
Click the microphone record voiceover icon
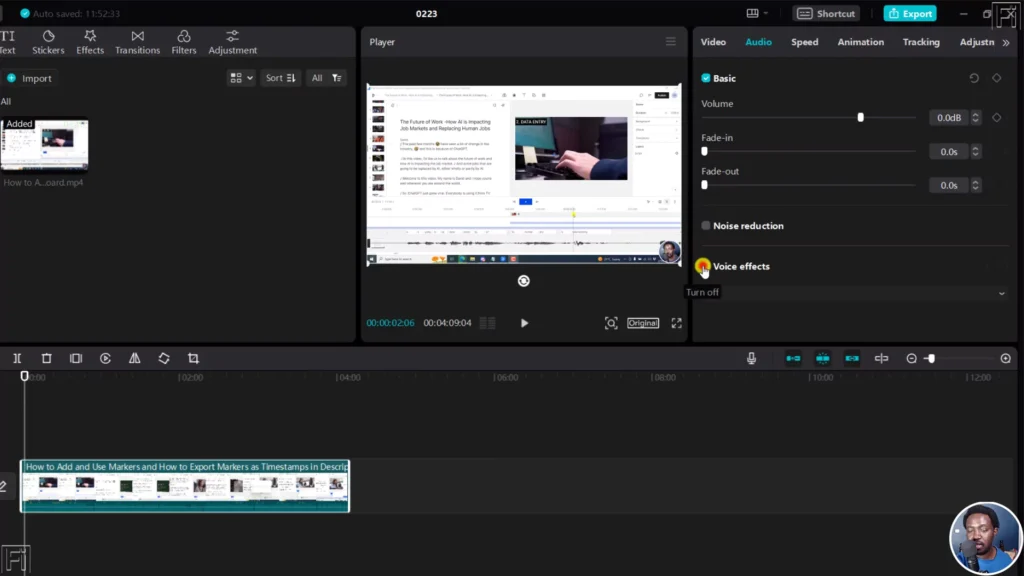(752, 359)
